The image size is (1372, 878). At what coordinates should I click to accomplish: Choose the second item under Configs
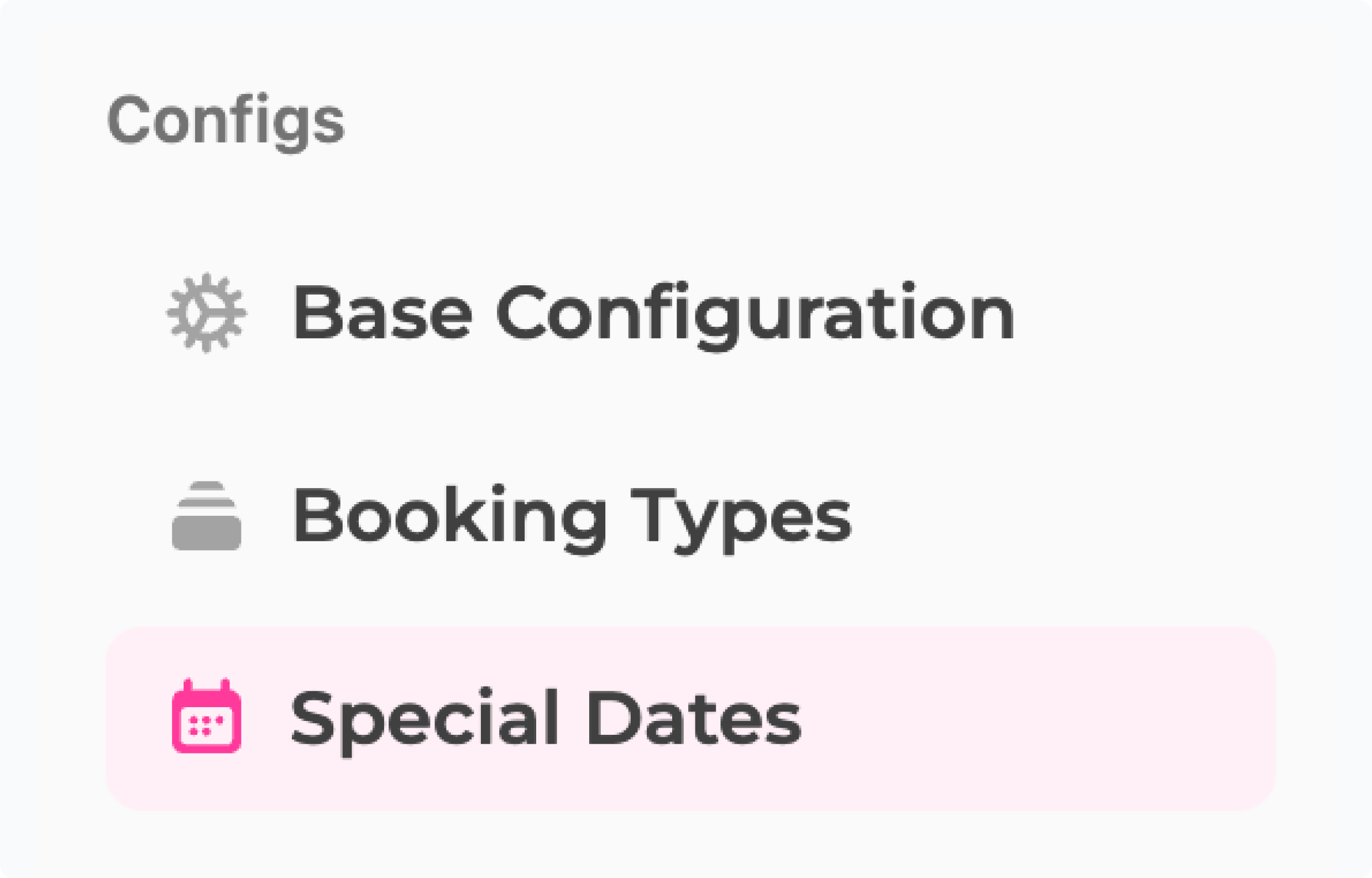click(571, 516)
